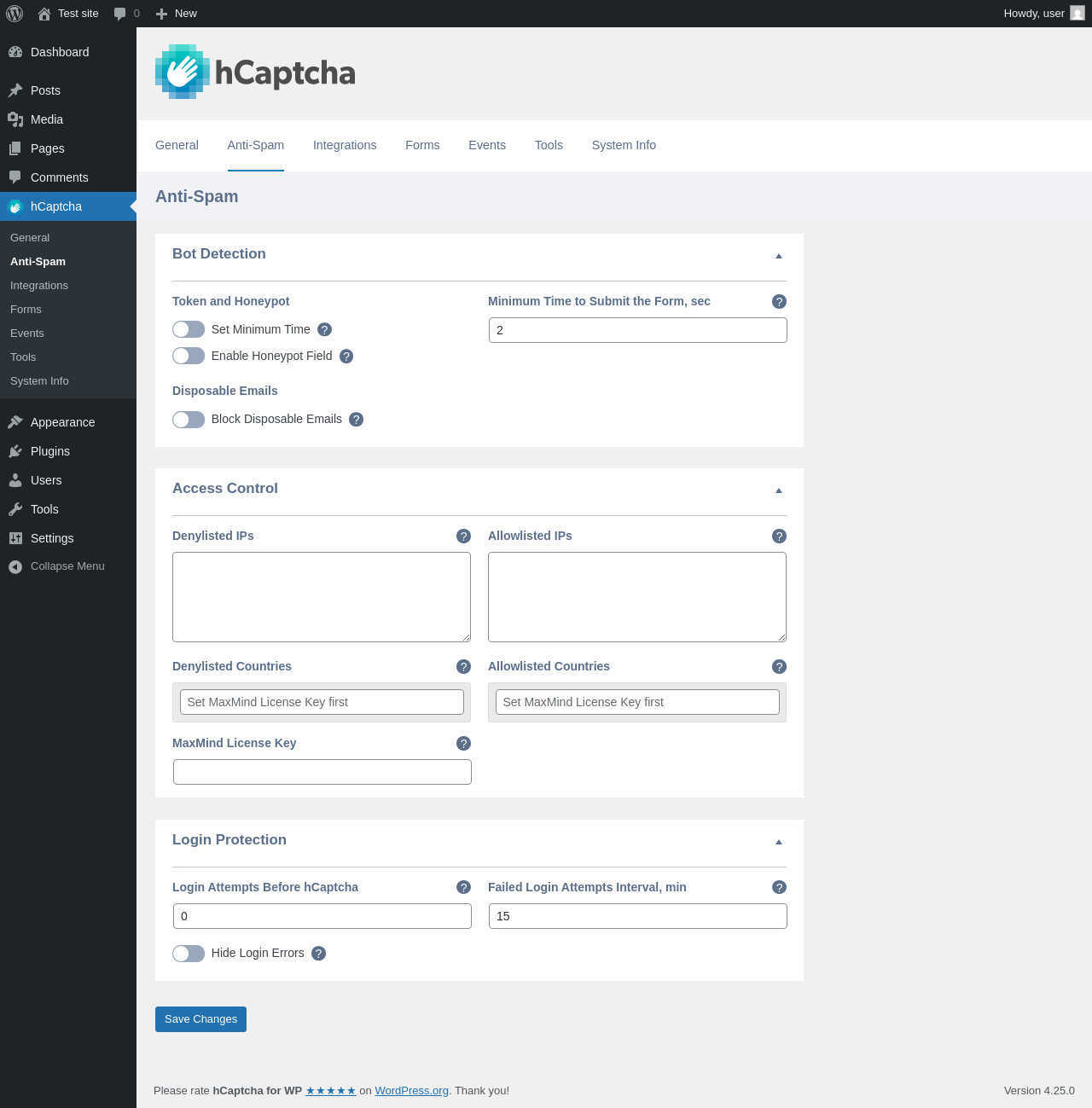Show help for Enable Honeypot Field
The height and width of the screenshot is (1108, 1092).
pyautogui.click(x=346, y=357)
